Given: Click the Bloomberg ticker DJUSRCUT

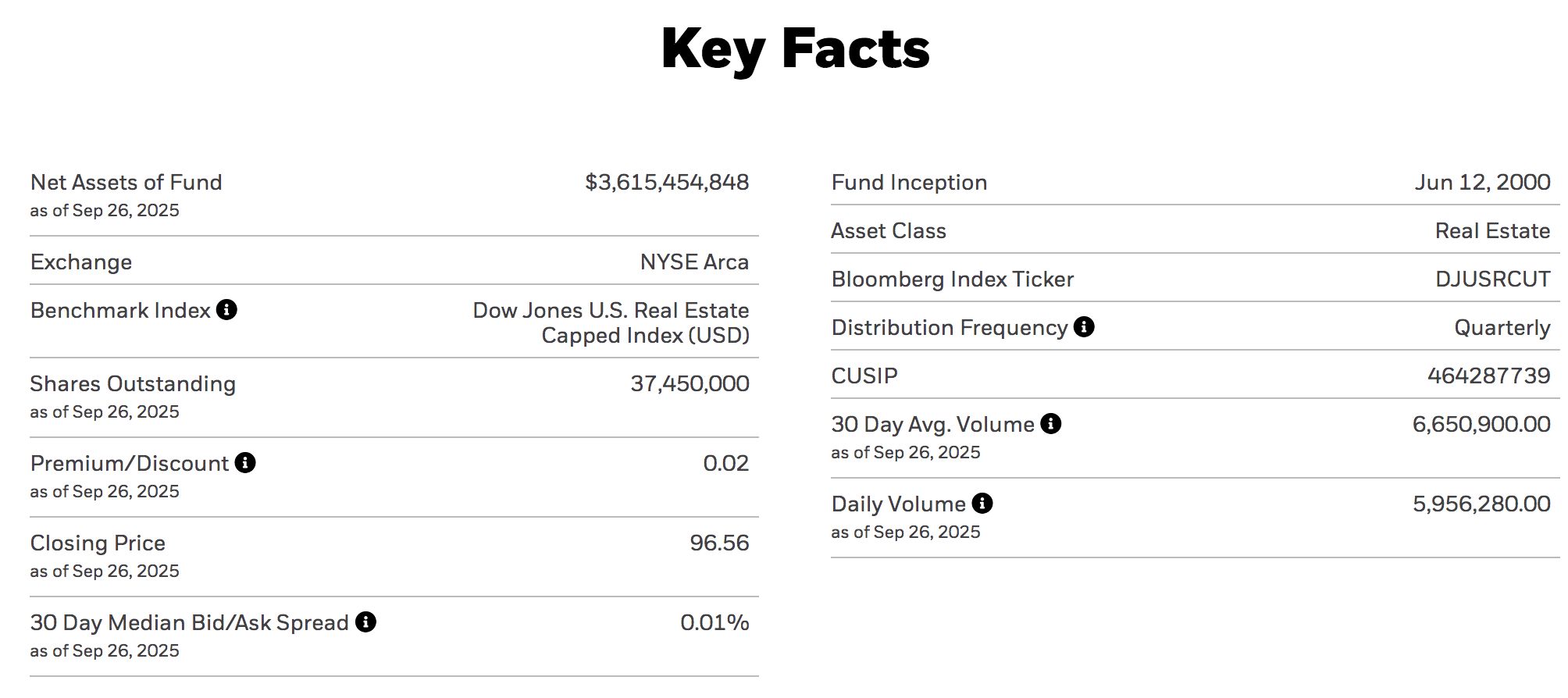Looking at the screenshot, I should coord(1492,280).
